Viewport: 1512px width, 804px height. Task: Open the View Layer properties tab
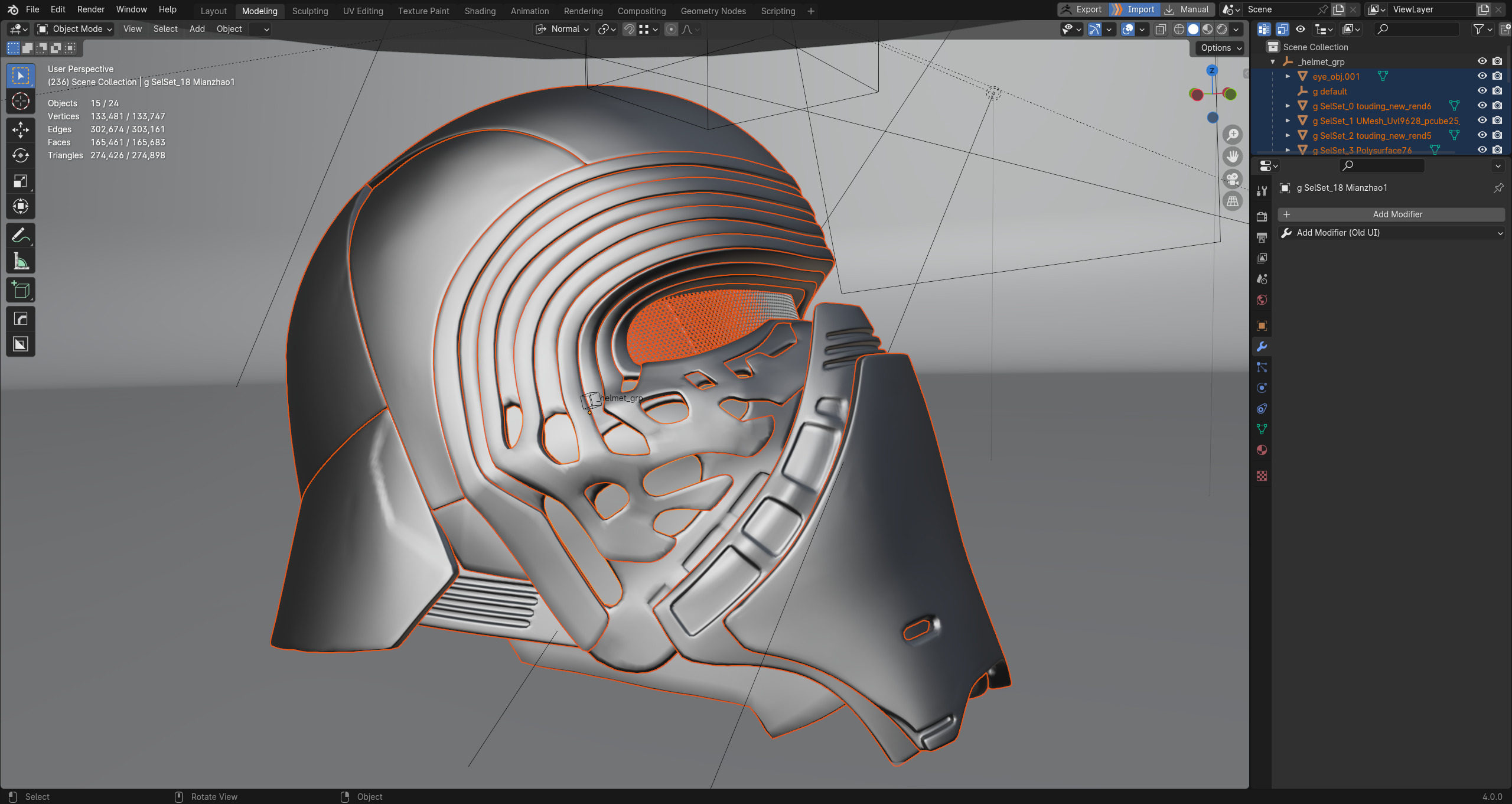[x=1262, y=258]
